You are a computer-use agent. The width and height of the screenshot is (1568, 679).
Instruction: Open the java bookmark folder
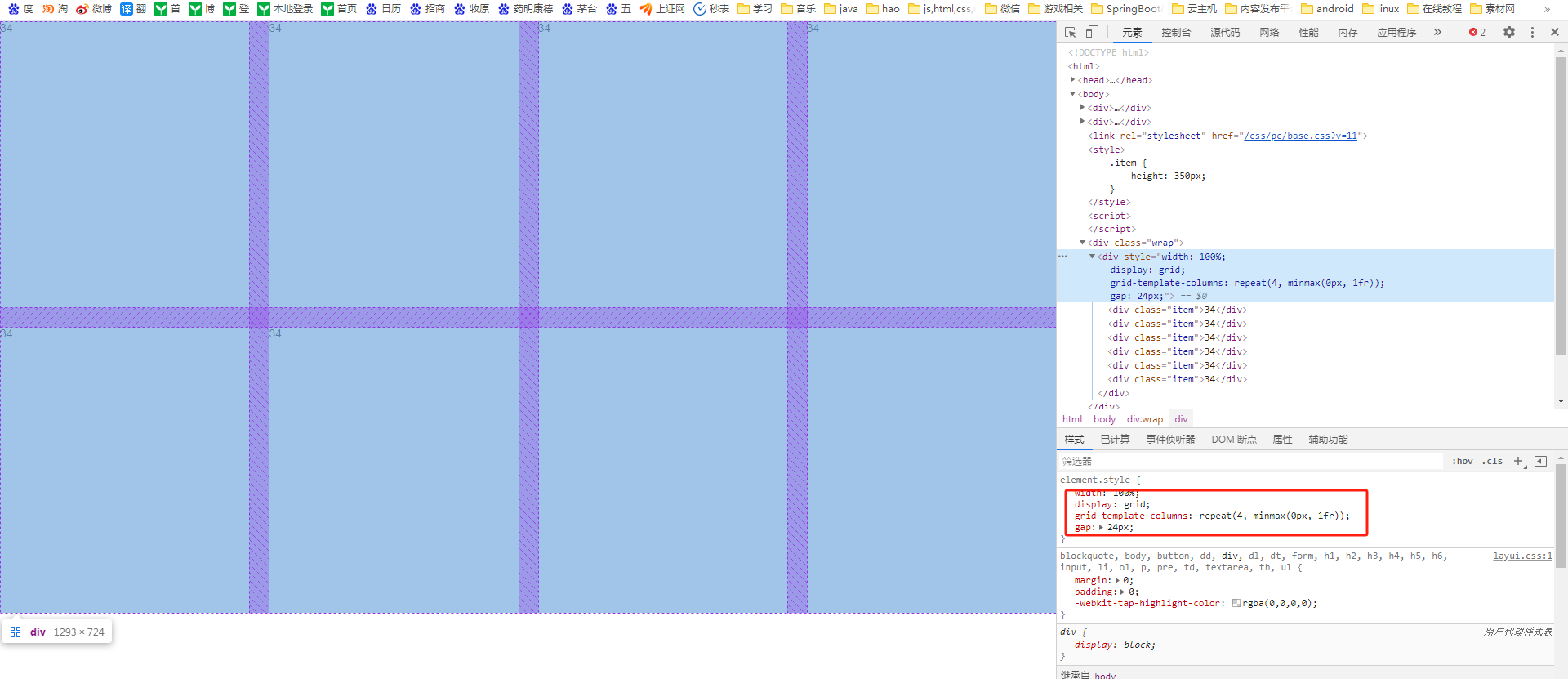click(841, 9)
